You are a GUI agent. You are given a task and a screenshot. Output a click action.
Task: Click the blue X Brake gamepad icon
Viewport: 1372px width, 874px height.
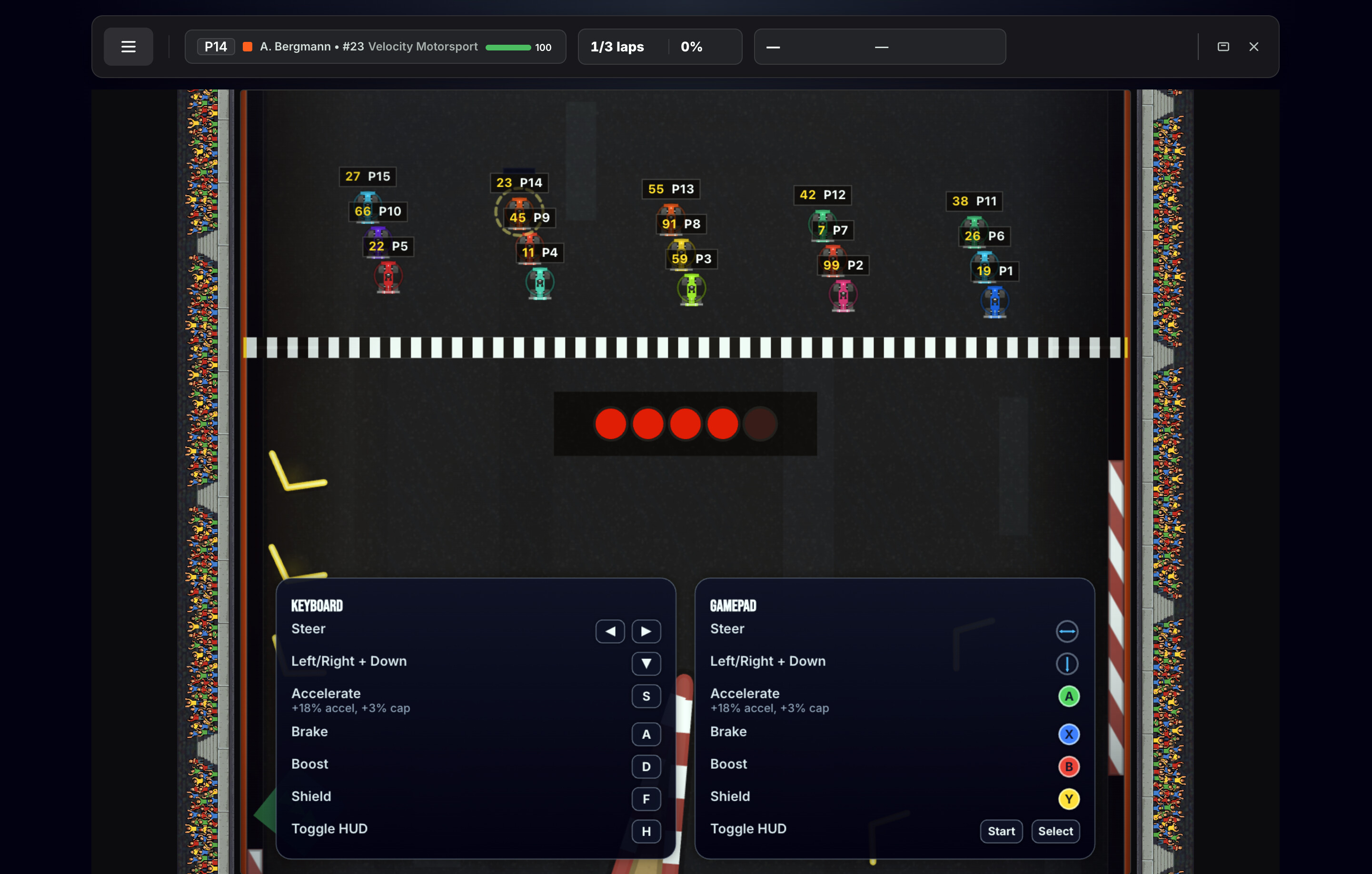click(x=1068, y=735)
